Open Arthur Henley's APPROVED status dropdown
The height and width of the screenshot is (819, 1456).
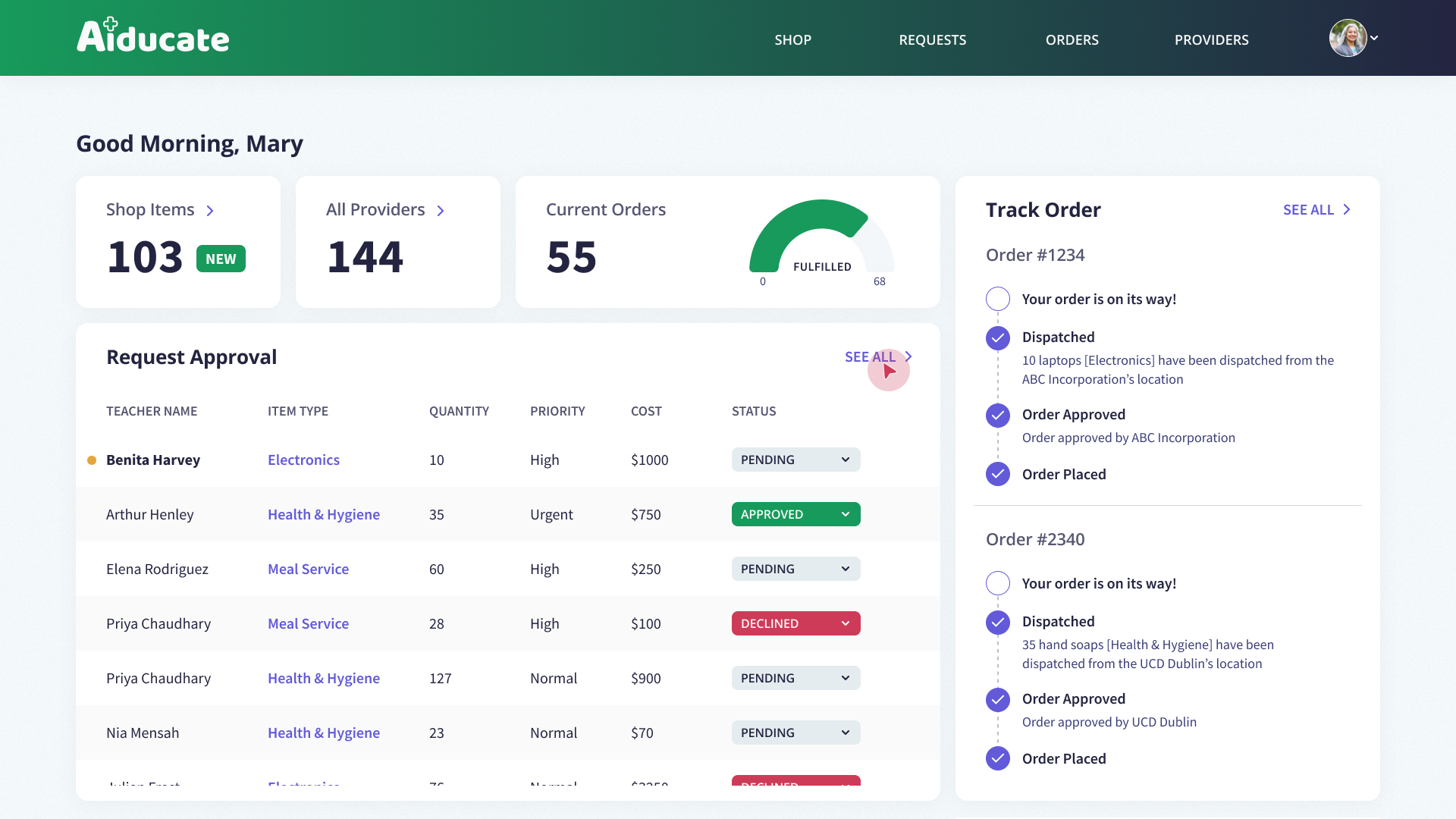[795, 514]
